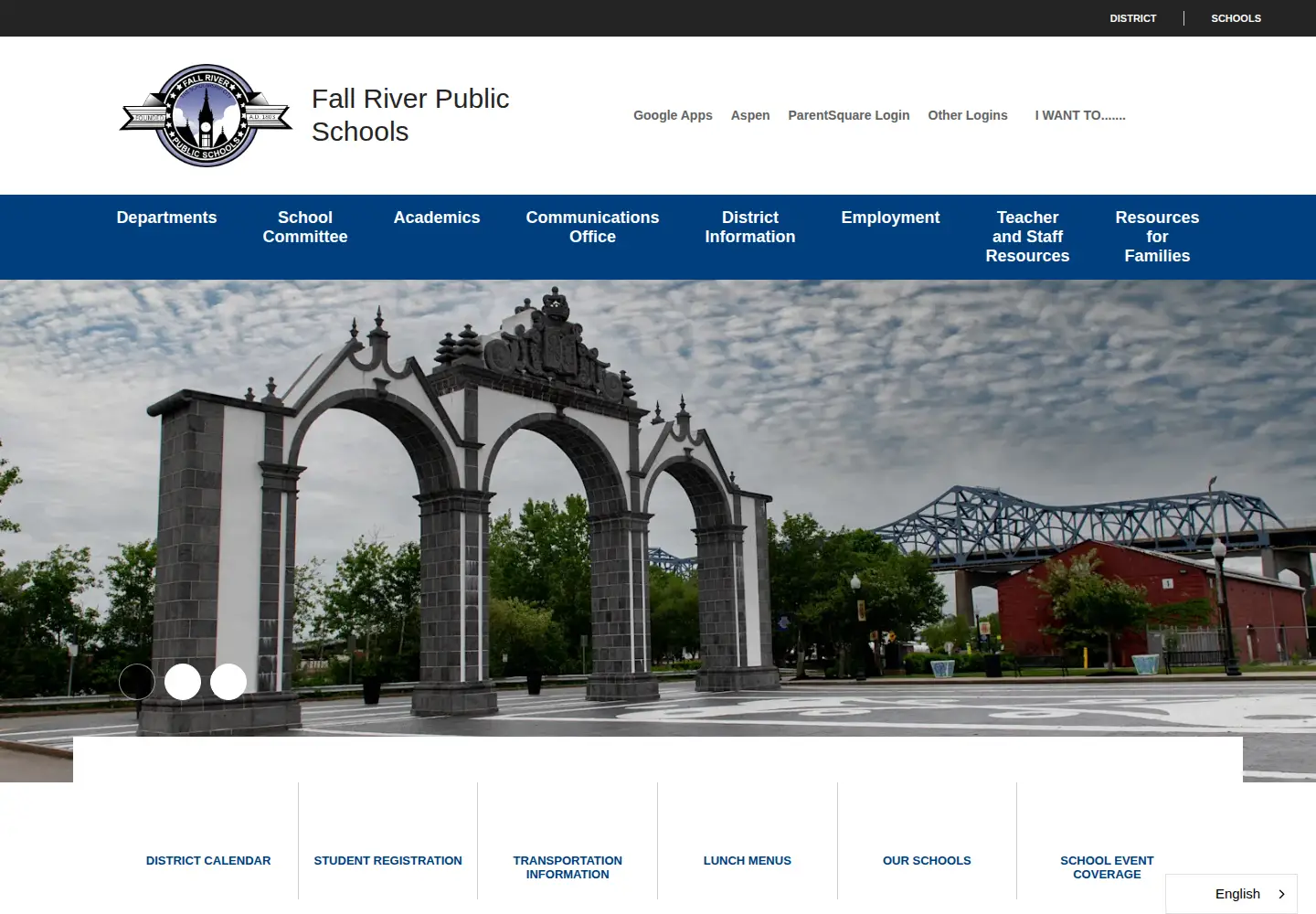
Task: Open the SCHOOLS menu in top bar
Action: (x=1236, y=18)
